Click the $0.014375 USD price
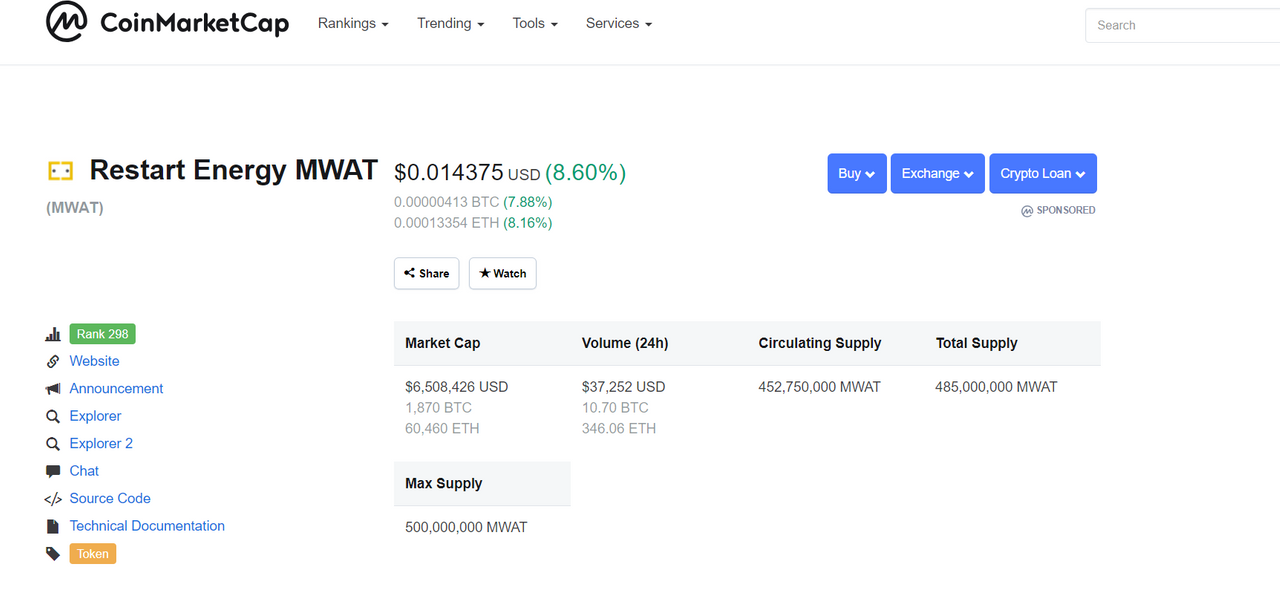 [467, 173]
